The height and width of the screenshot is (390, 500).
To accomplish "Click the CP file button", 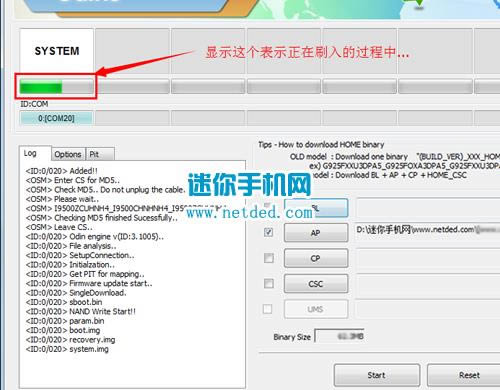I will point(316,258).
